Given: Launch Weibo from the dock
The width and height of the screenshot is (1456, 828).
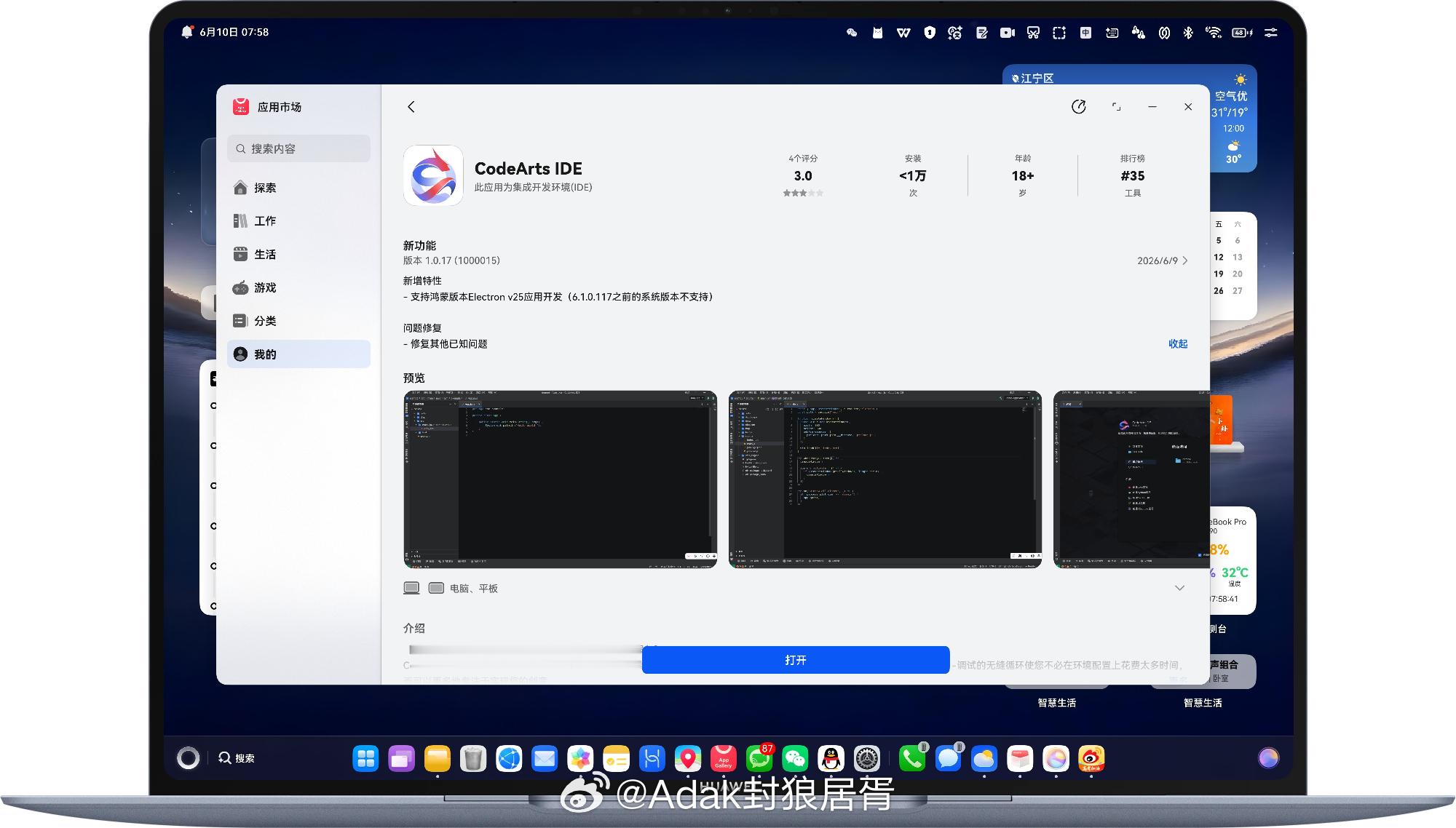Looking at the screenshot, I should pyautogui.click(x=1091, y=759).
